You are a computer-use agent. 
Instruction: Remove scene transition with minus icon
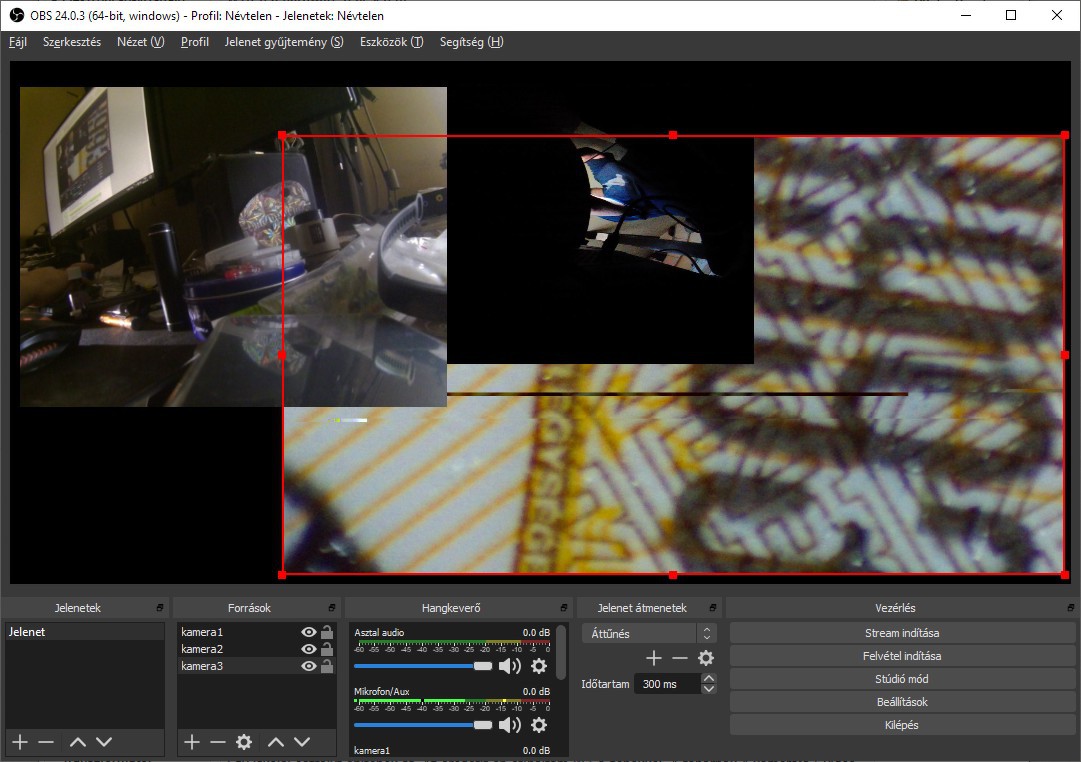coord(680,658)
